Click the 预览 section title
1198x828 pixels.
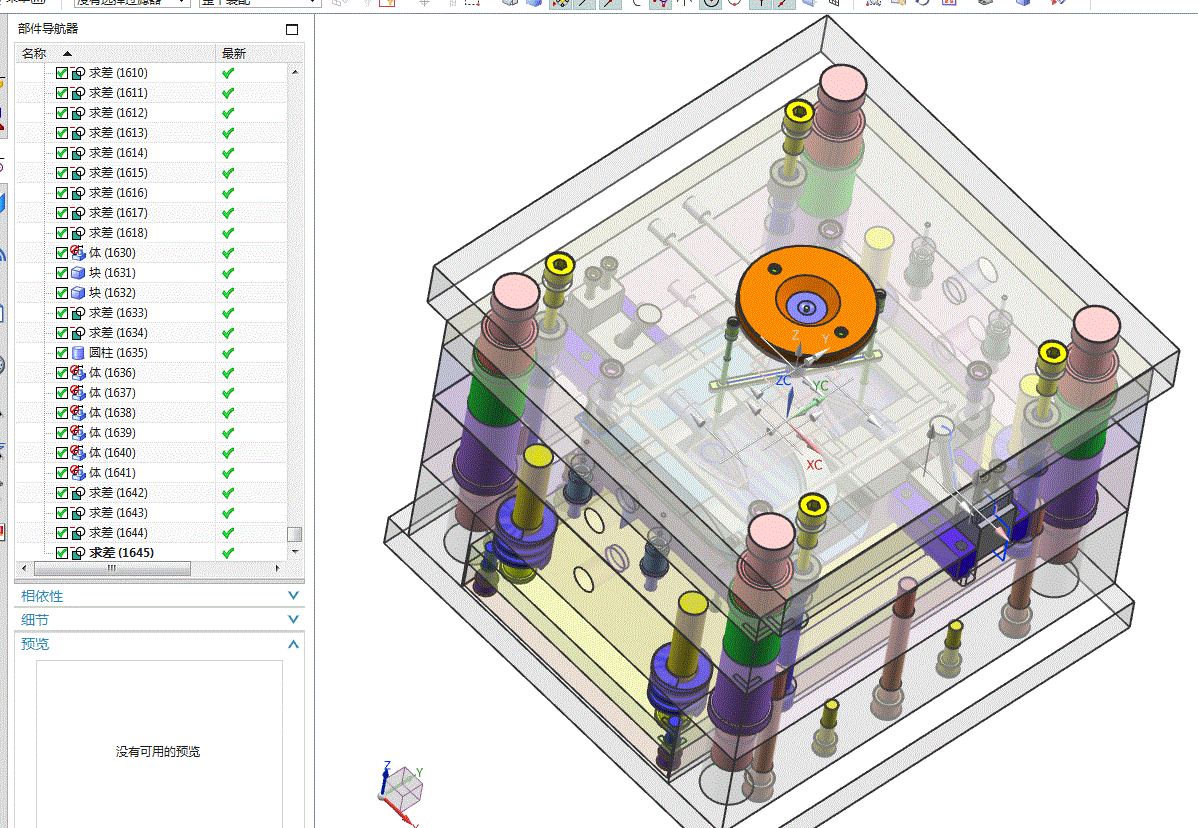34,644
